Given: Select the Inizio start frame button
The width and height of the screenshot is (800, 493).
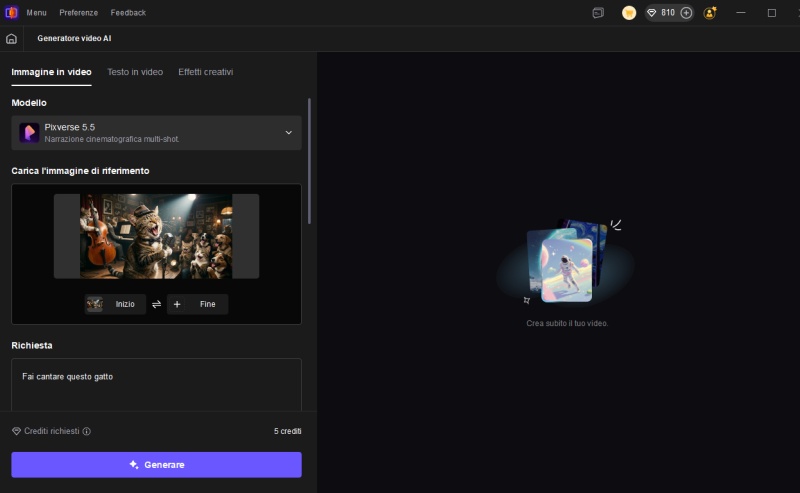Looking at the screenshot, I should 114,304.
